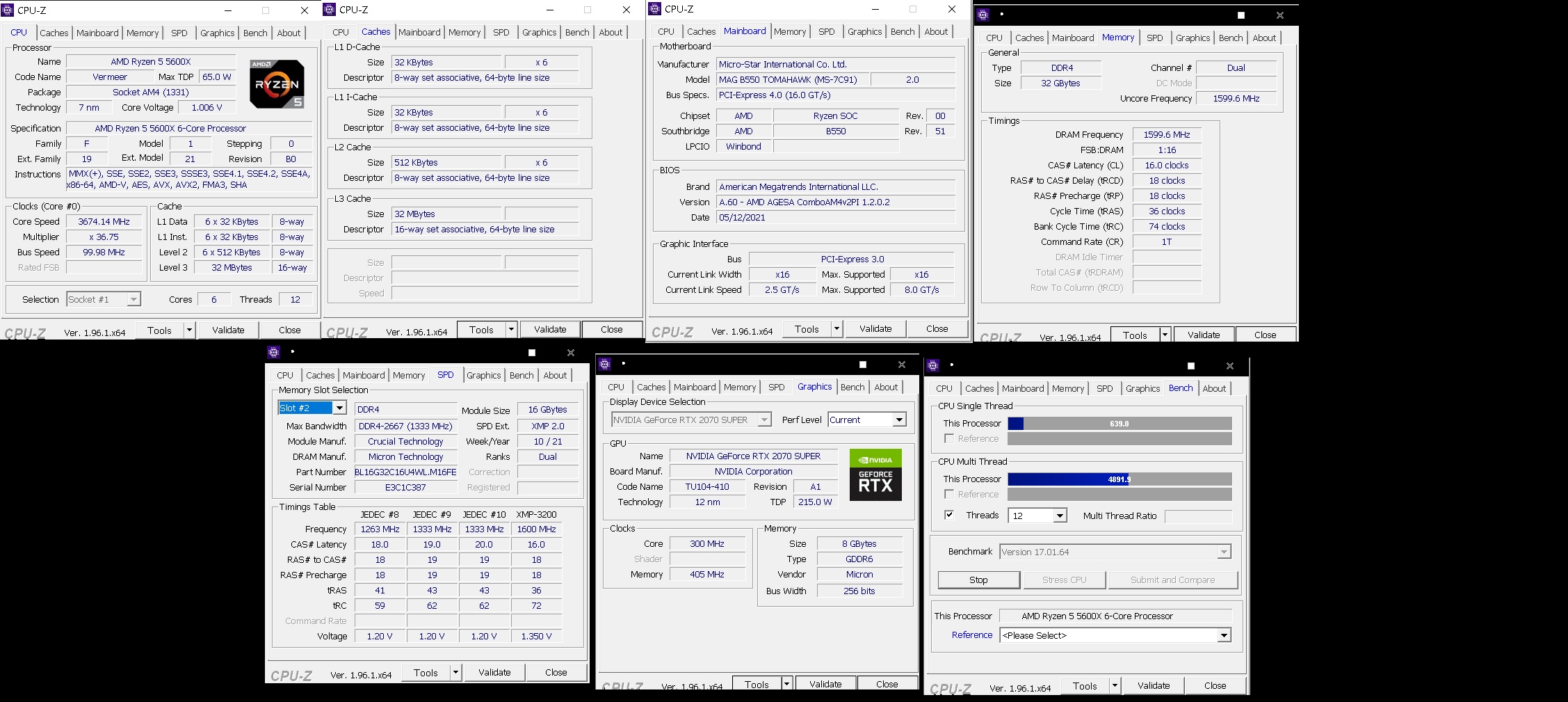Click the bottom Close button in the SPD-tab window
Screen dimensions: 1568x702
coord(556,672)
